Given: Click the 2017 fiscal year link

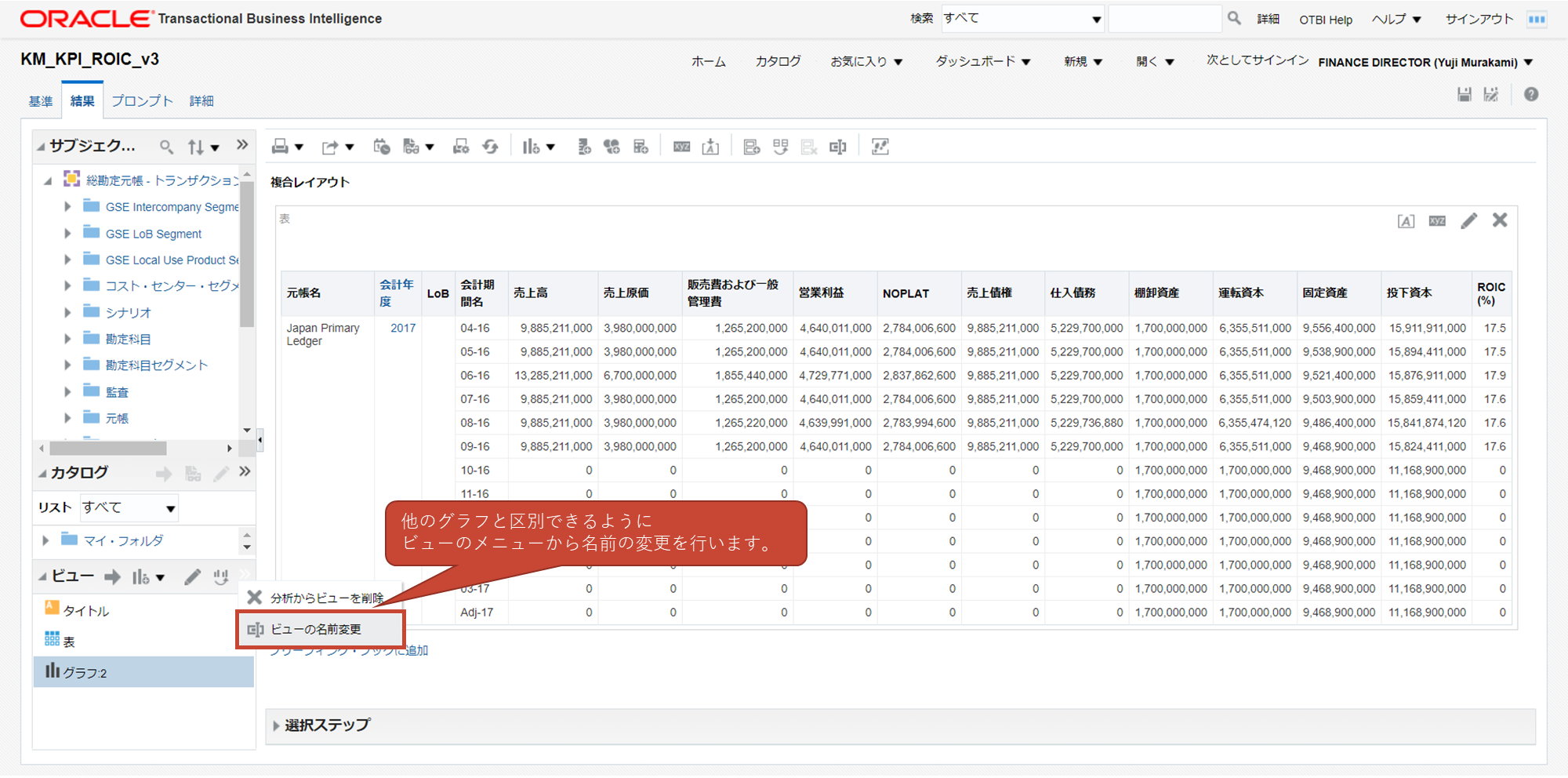Looking at the screenshot, I should tap(403, 328).
